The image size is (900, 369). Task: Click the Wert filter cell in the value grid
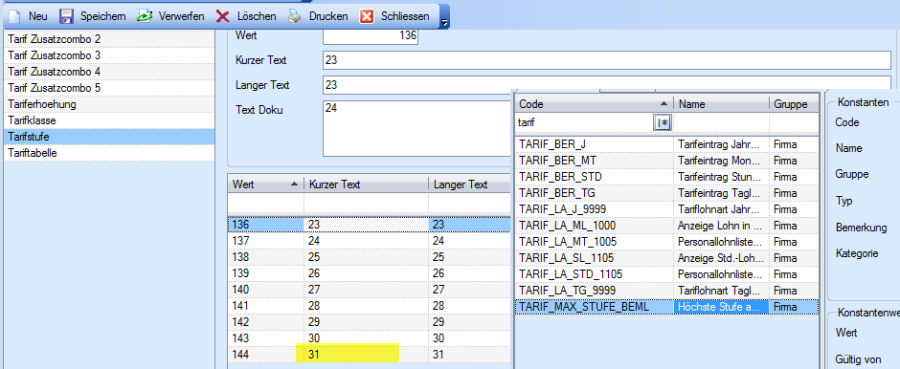tap(266, 203)
